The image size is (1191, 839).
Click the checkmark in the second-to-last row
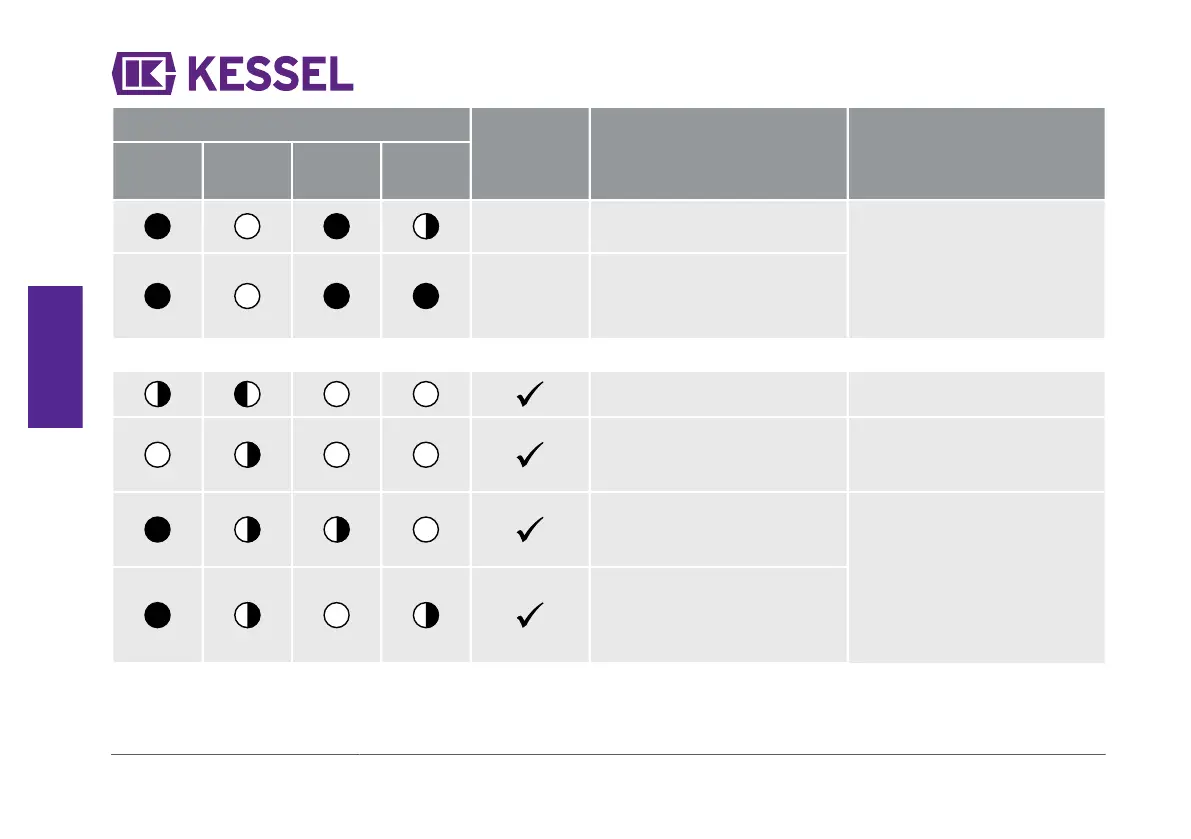click(530, 529)
